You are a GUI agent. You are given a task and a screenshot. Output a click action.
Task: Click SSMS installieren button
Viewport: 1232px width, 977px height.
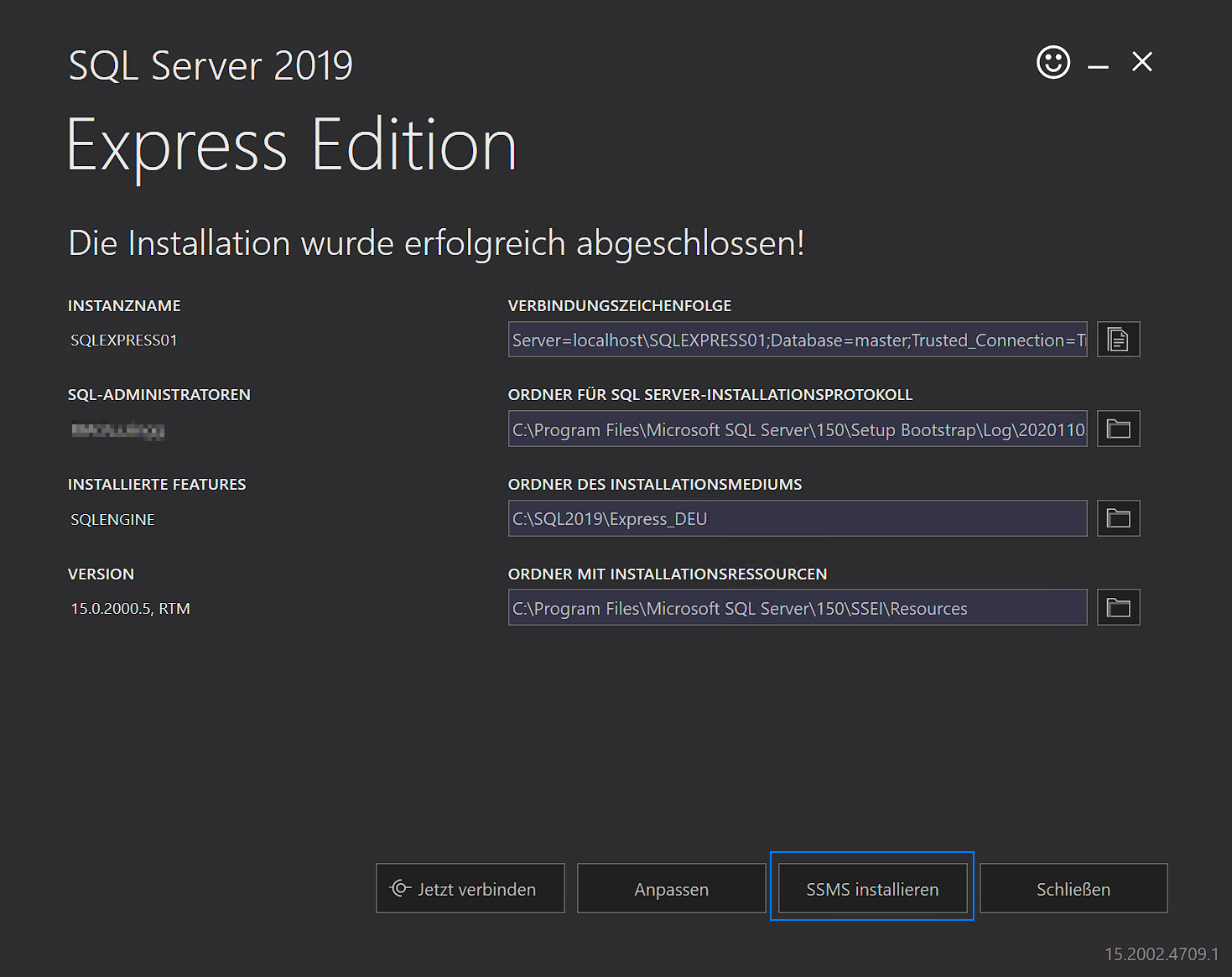[872, 888]
